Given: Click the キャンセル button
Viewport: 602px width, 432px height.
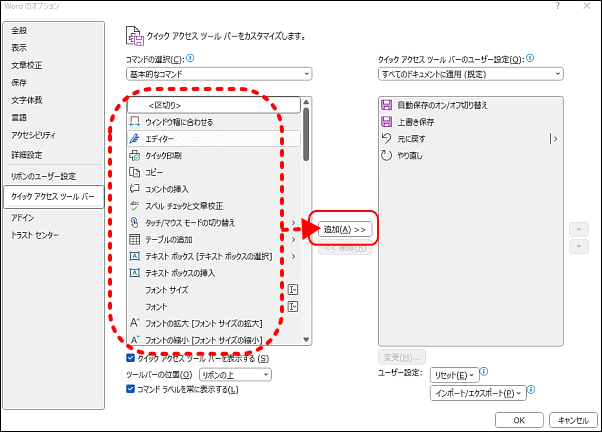Looking at the screenshot, I should [573, 420].
